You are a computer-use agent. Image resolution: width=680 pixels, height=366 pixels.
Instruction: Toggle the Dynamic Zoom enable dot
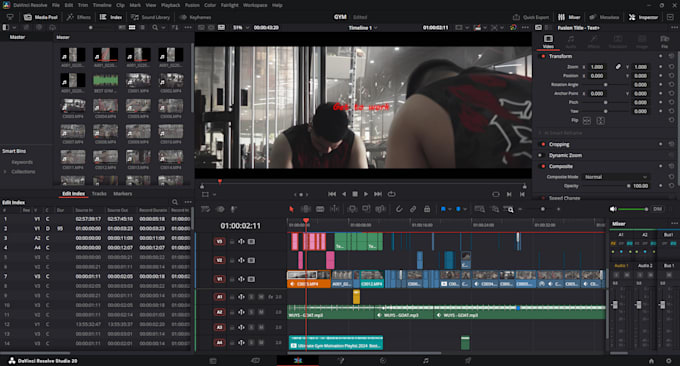[x=540, y=155]
